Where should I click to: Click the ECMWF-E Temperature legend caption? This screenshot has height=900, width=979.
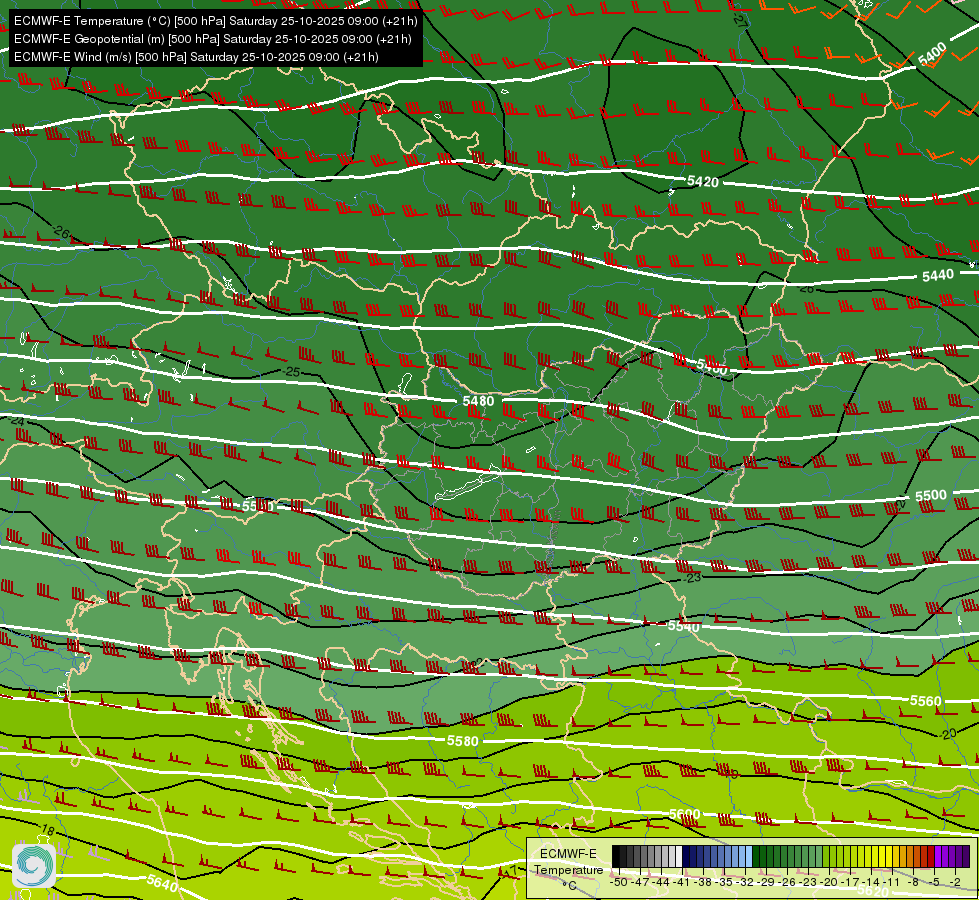(568, 862)
